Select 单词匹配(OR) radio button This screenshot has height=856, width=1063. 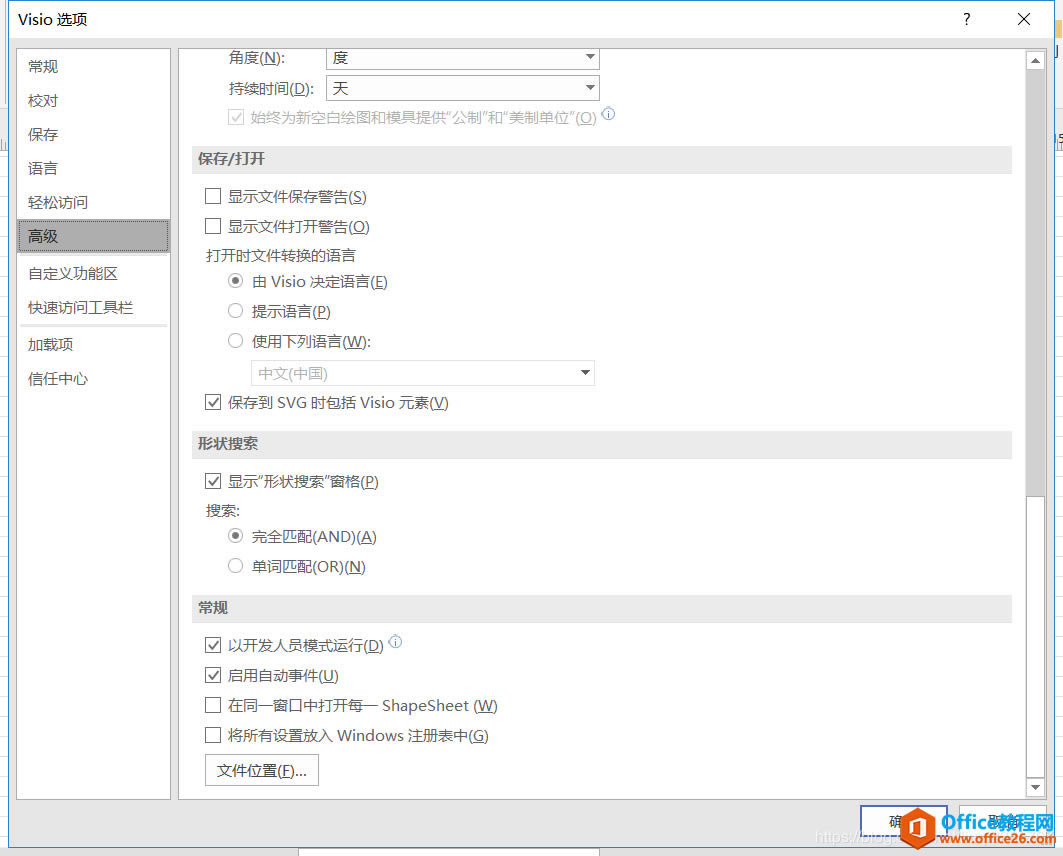[235, 565]
